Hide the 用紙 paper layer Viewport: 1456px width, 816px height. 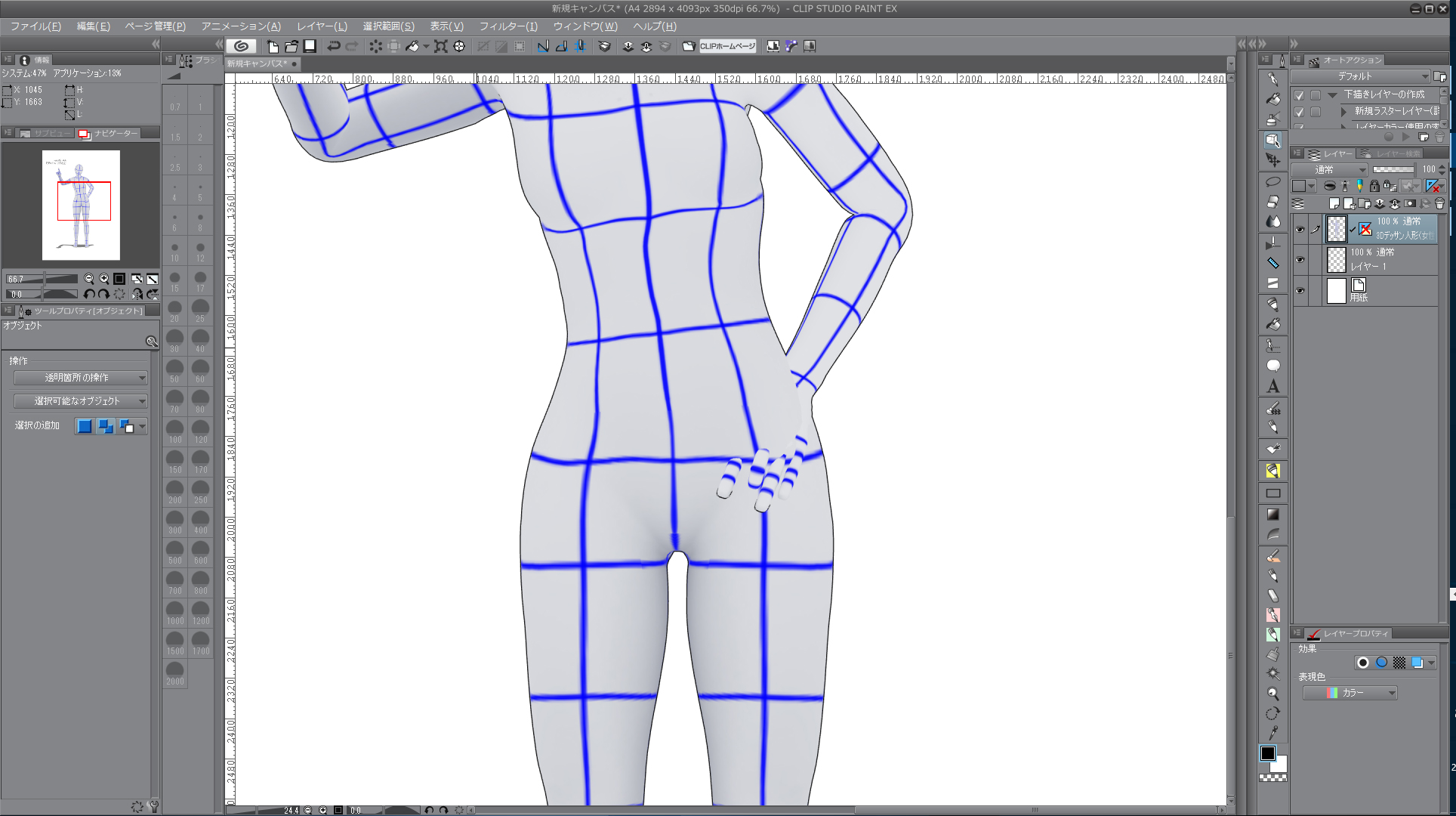pyautogui.click(x=1300, y=291)
